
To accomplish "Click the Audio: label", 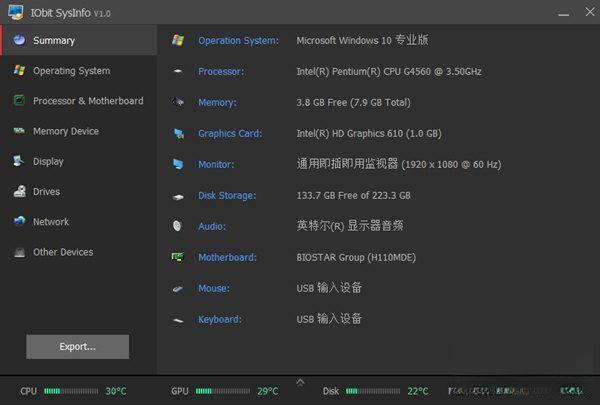I will click(x=212, y=227).
